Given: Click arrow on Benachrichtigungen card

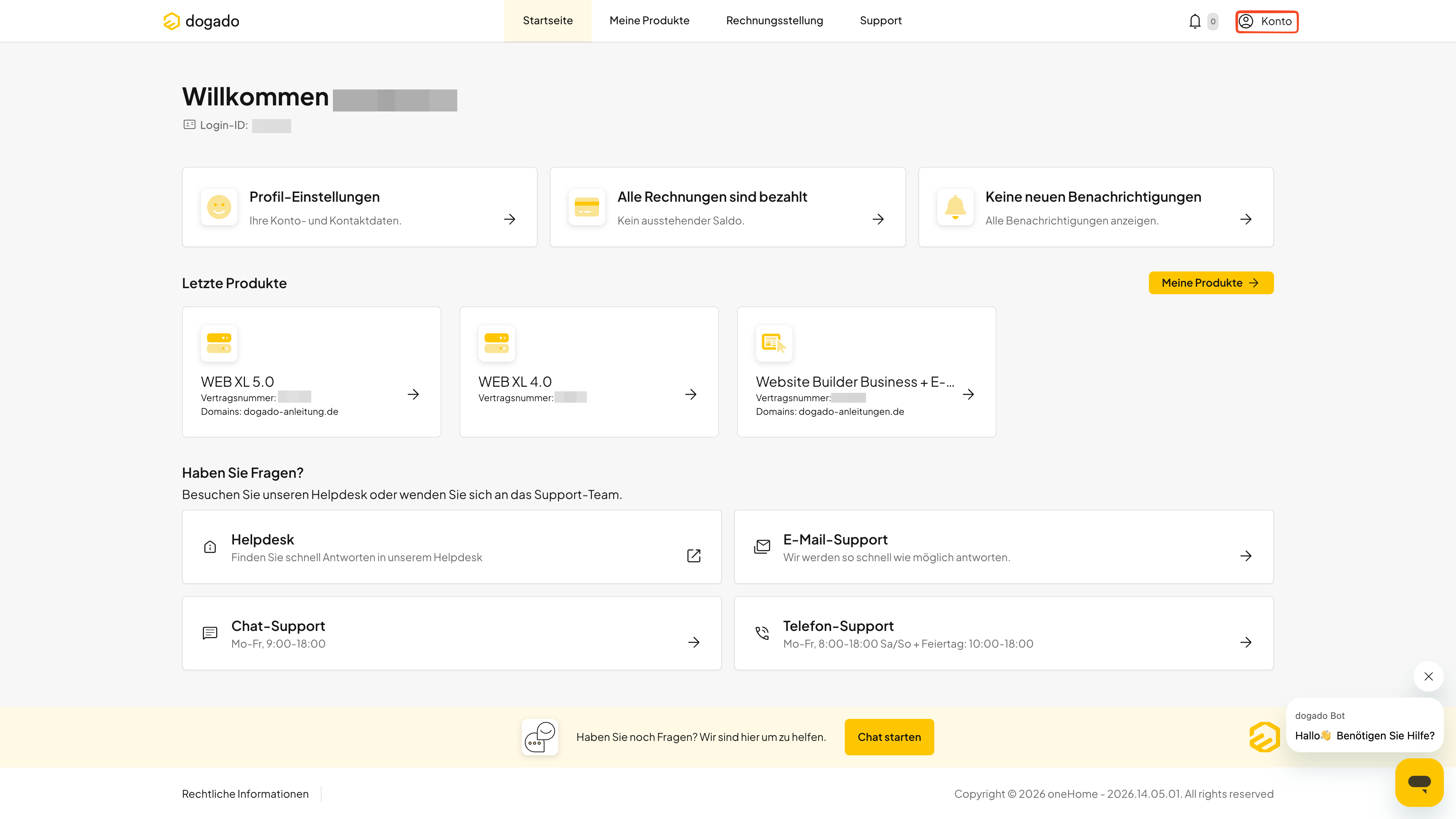Looking at the screenshot, I should pos(1246,219).
